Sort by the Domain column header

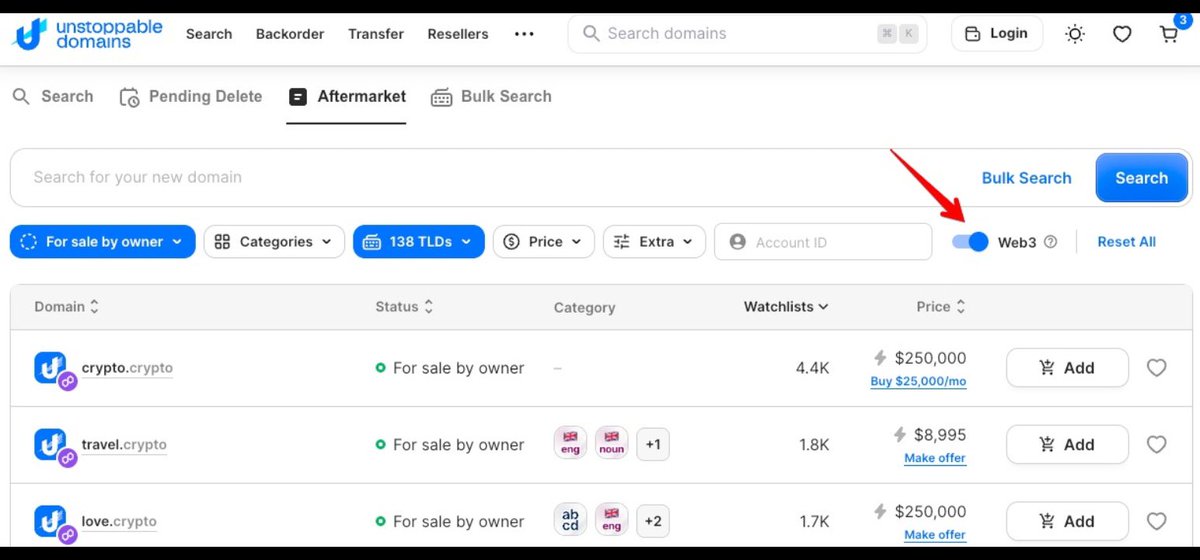[67, 307]
